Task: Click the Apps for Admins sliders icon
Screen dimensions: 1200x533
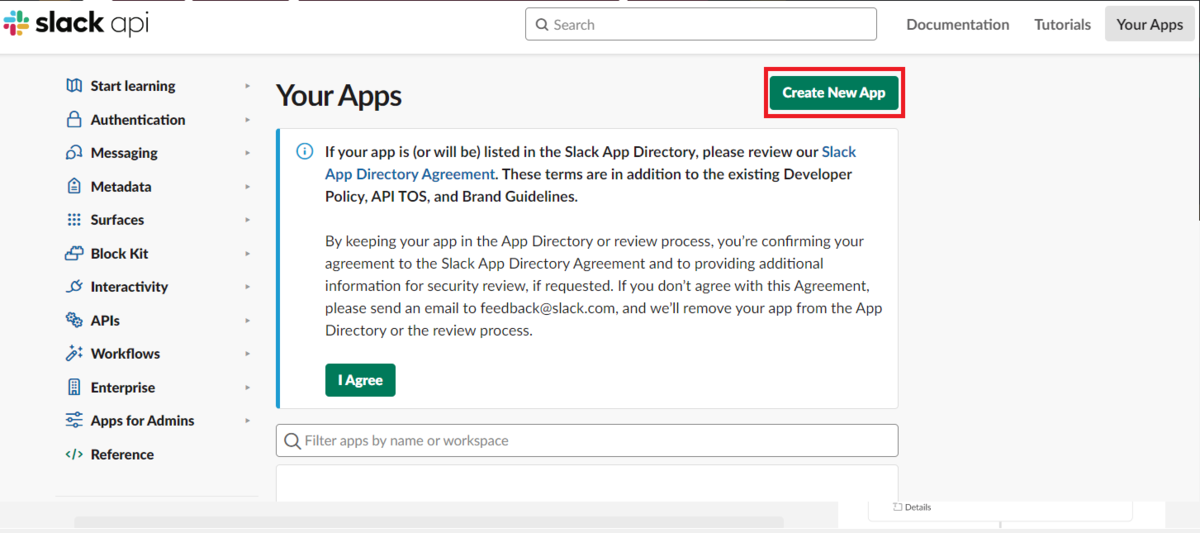Action: 74,421
